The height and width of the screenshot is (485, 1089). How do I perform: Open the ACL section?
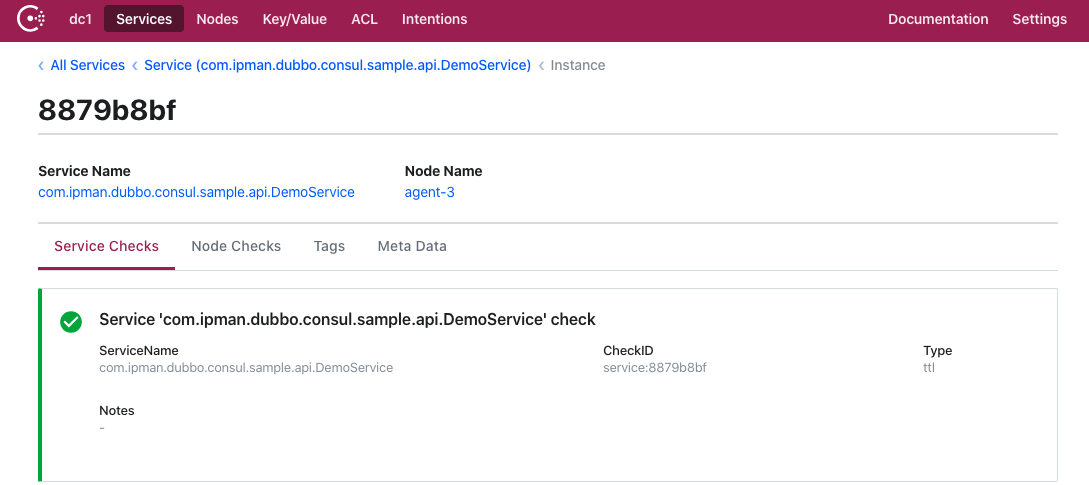pyautogui.click(x=364, y=19)
